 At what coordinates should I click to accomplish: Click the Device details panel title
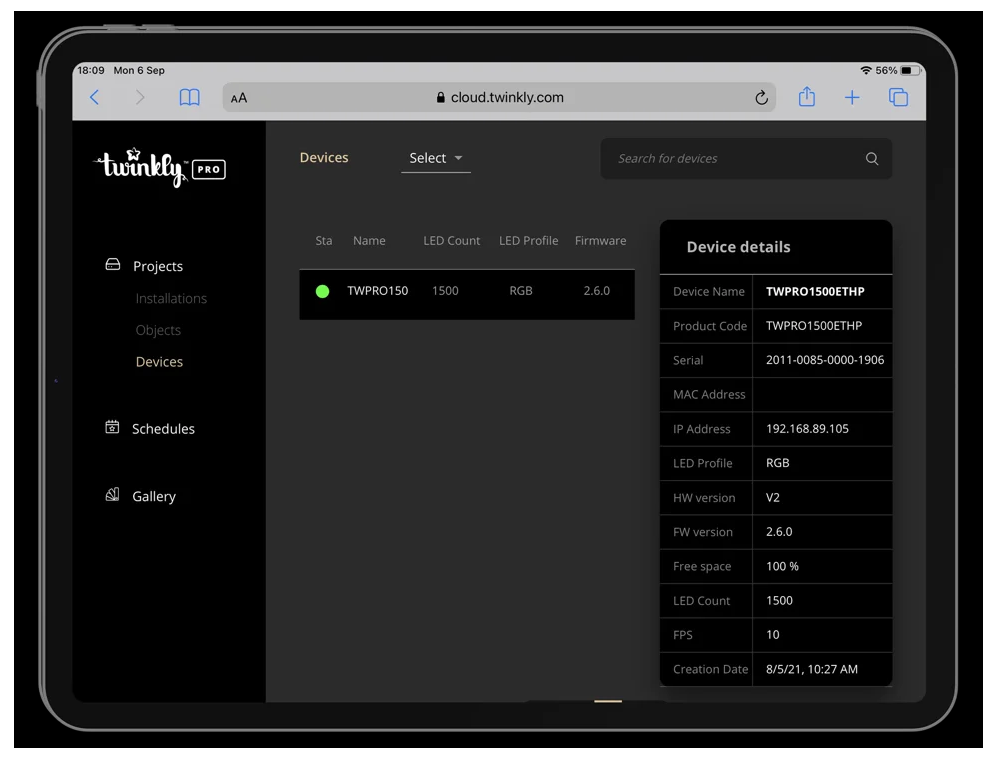pos(738,247)
